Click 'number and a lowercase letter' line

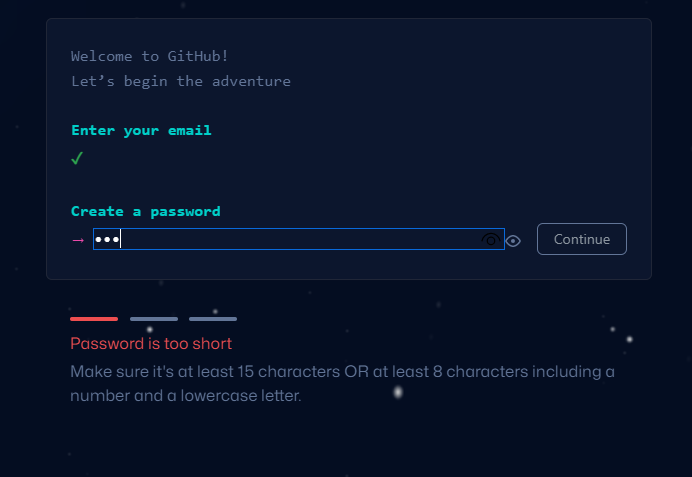[185, 396]
